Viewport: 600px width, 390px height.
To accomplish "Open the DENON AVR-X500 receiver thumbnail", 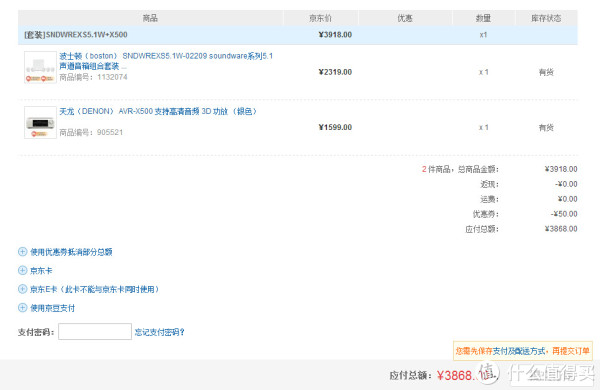I will [40, 122].
